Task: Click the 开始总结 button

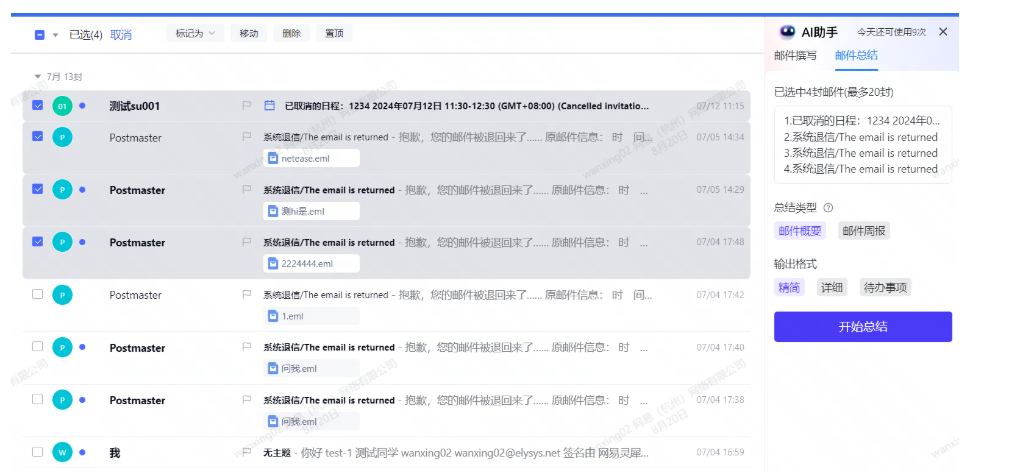Action: coord(862,327)
